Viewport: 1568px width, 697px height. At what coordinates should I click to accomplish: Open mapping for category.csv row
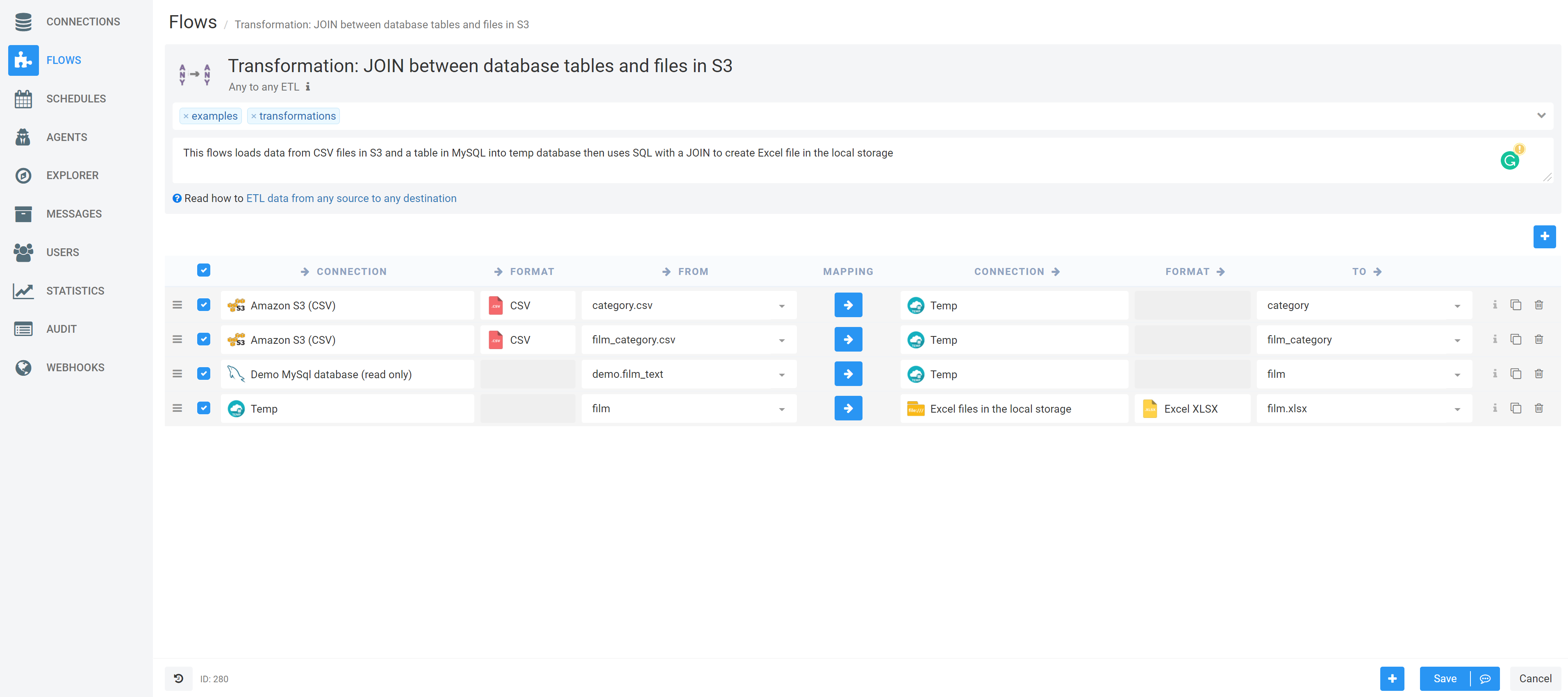click(848, 305)
